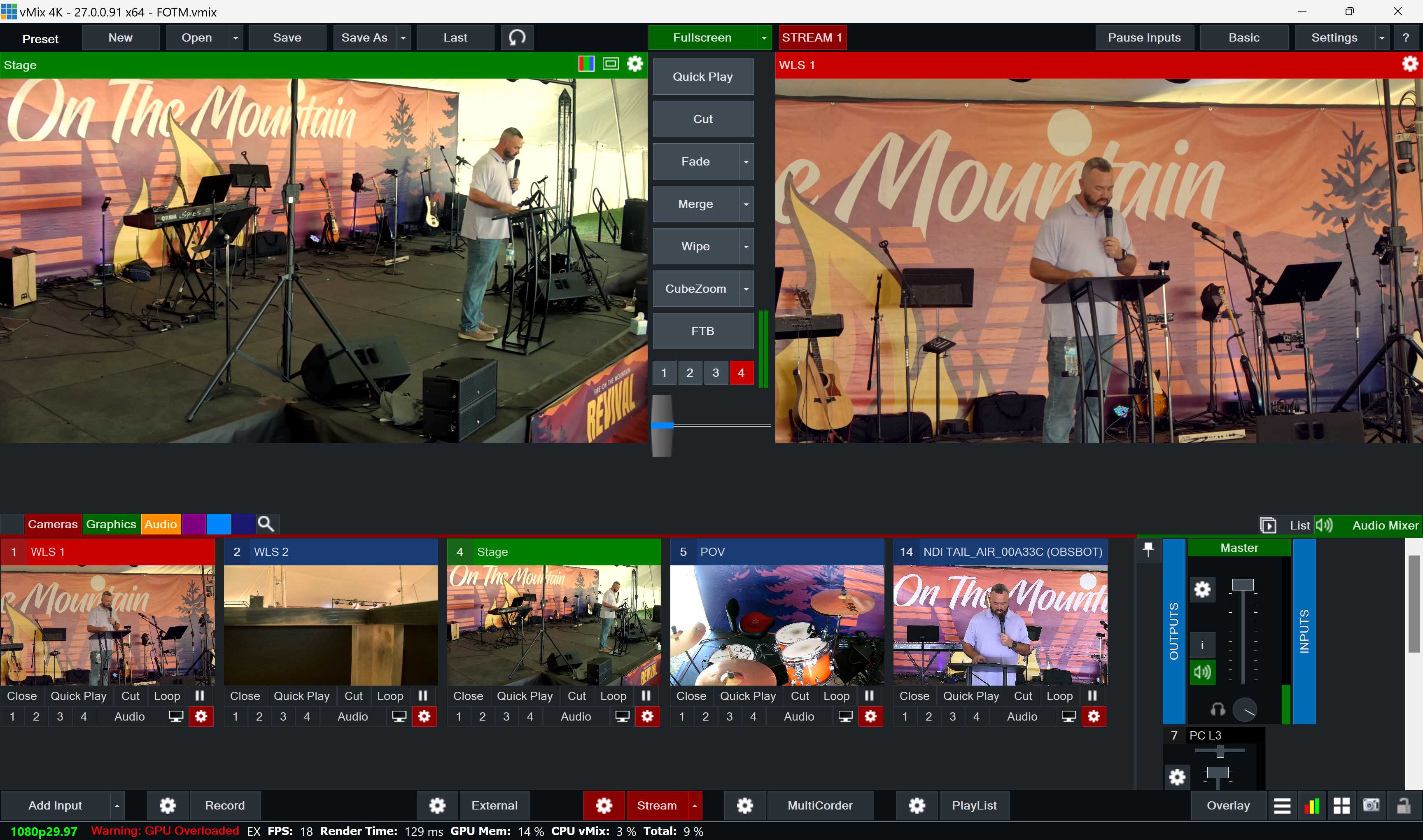Viewport: 1423px width, 840px height.
Task: Open the Master audio settings gear
Action: tap(1202, 590)
